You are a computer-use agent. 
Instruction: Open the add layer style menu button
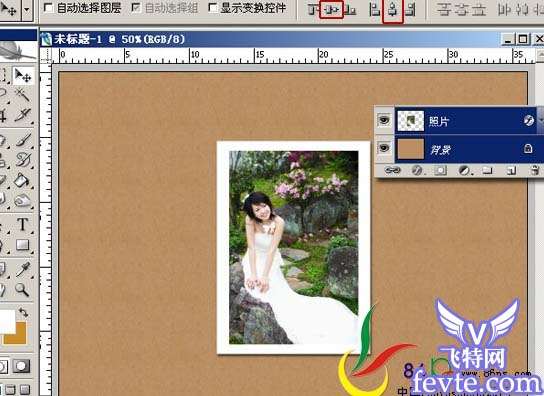click(417, 170)
